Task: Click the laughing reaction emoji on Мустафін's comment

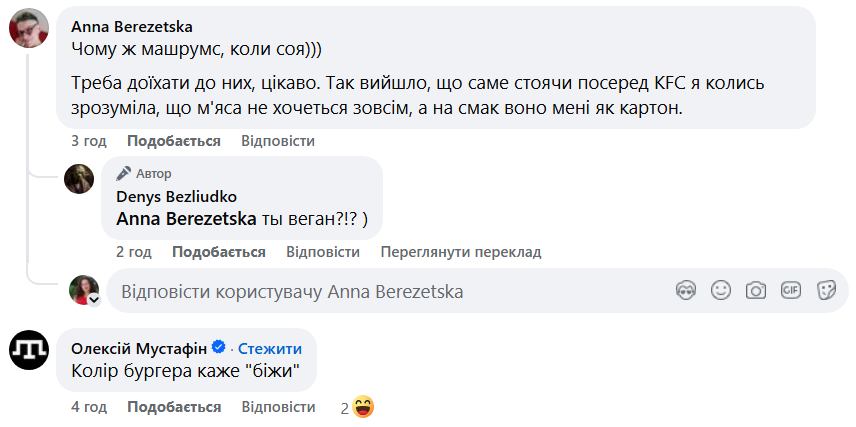Action: pyautogui.click(x=363, y=407)
